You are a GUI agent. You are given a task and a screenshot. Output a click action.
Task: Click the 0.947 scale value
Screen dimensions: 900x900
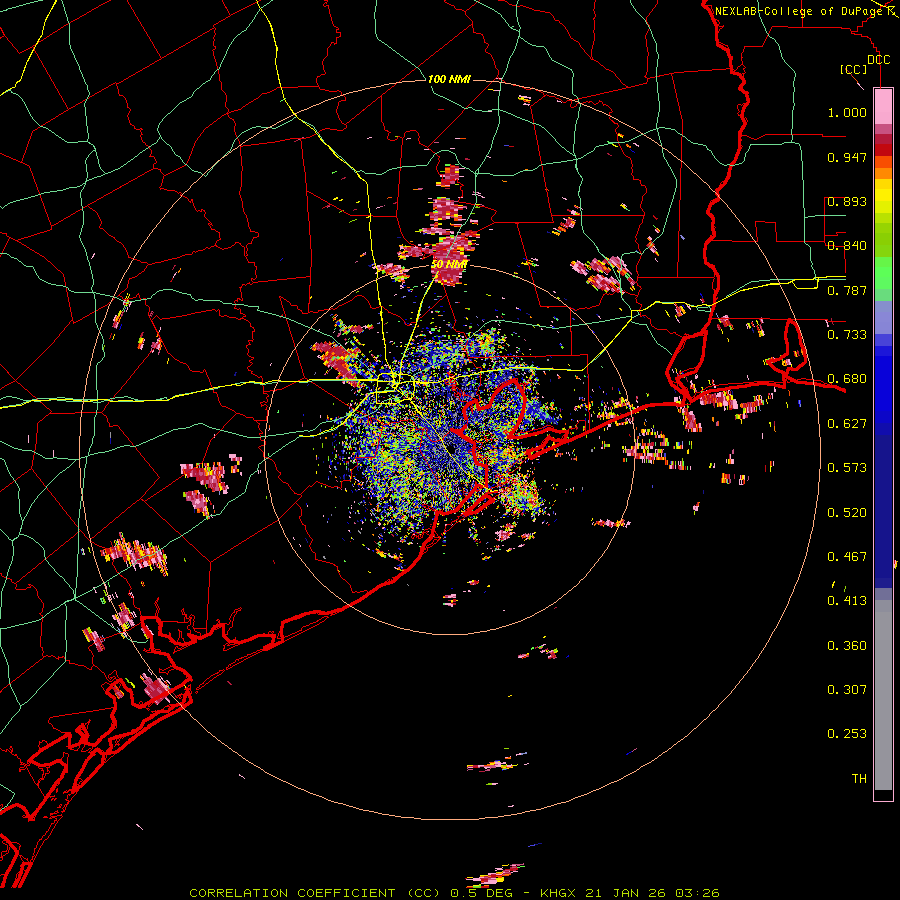click(x=847, y=157)
